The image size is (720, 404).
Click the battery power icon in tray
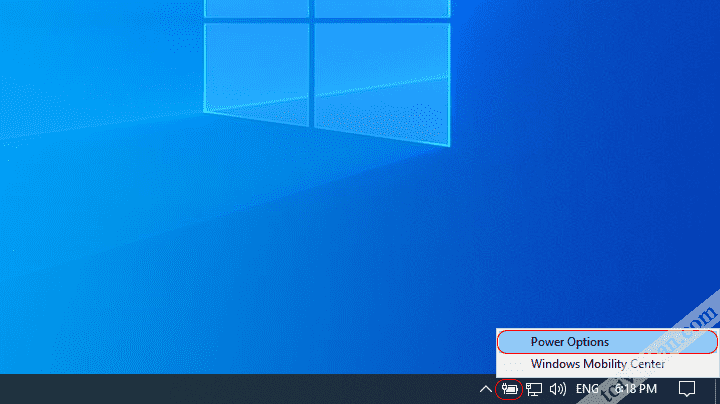[509, 389]
